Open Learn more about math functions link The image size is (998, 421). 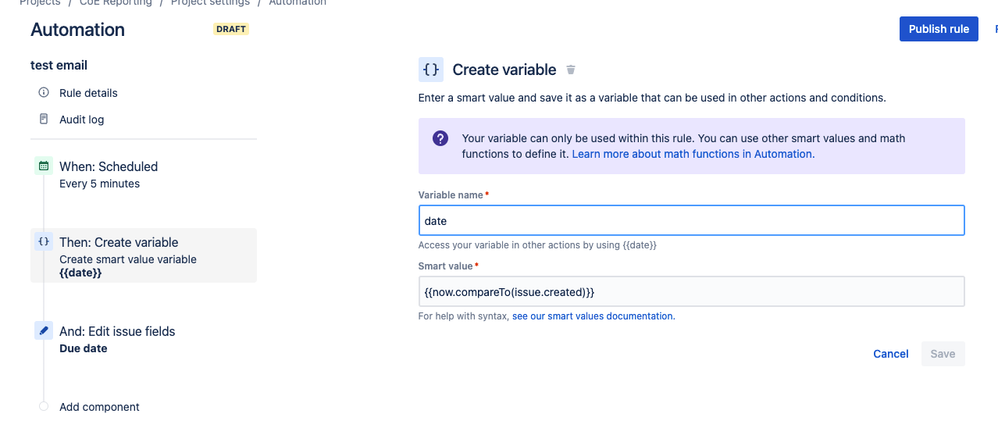693,154
